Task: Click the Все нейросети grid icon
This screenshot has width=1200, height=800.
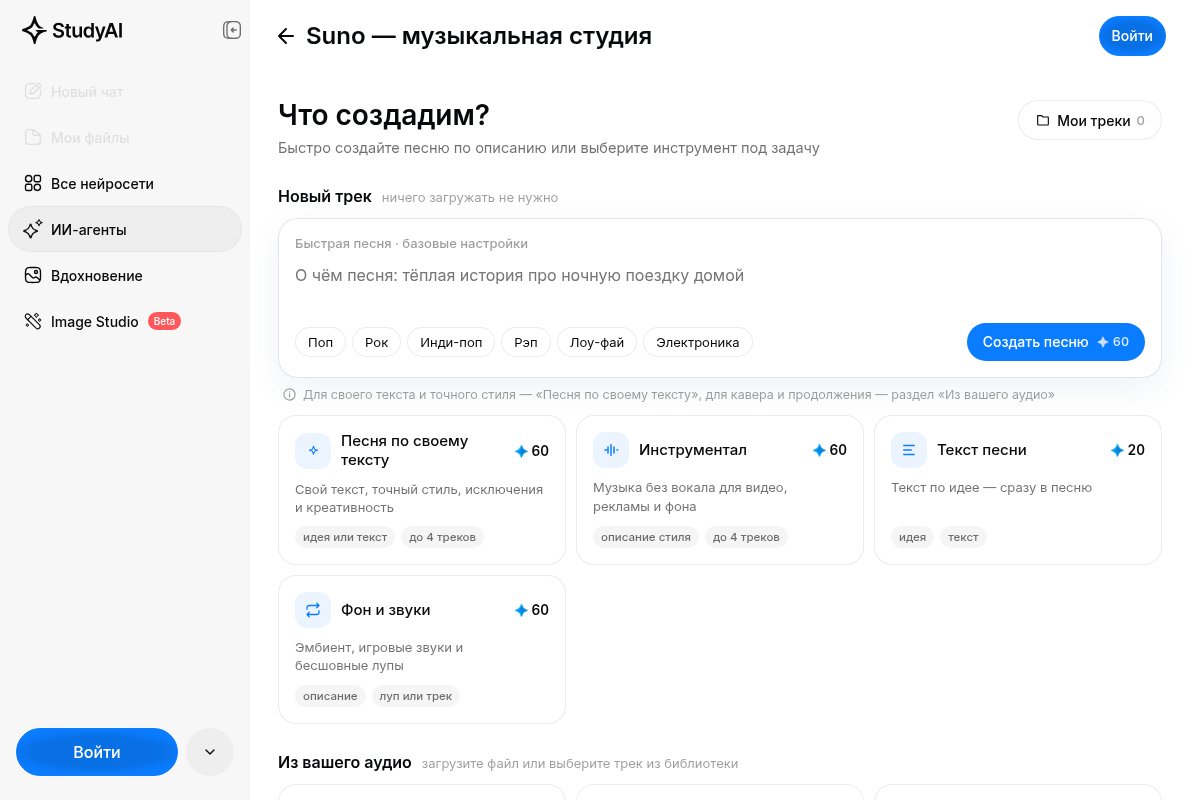Action: coord(33,184)
